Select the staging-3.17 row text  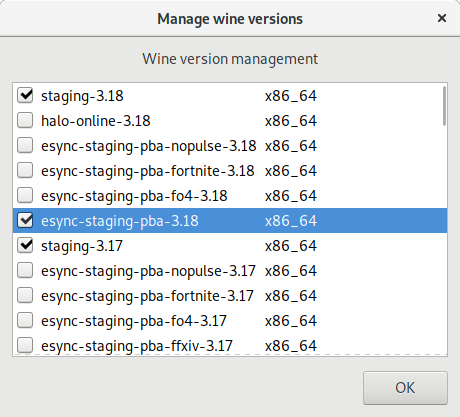tap(82, 246)
